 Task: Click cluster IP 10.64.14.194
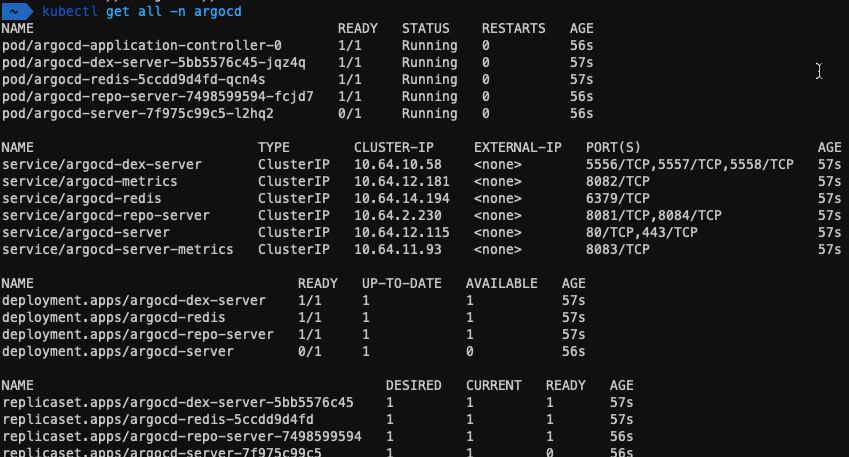(x=402, y=199)
